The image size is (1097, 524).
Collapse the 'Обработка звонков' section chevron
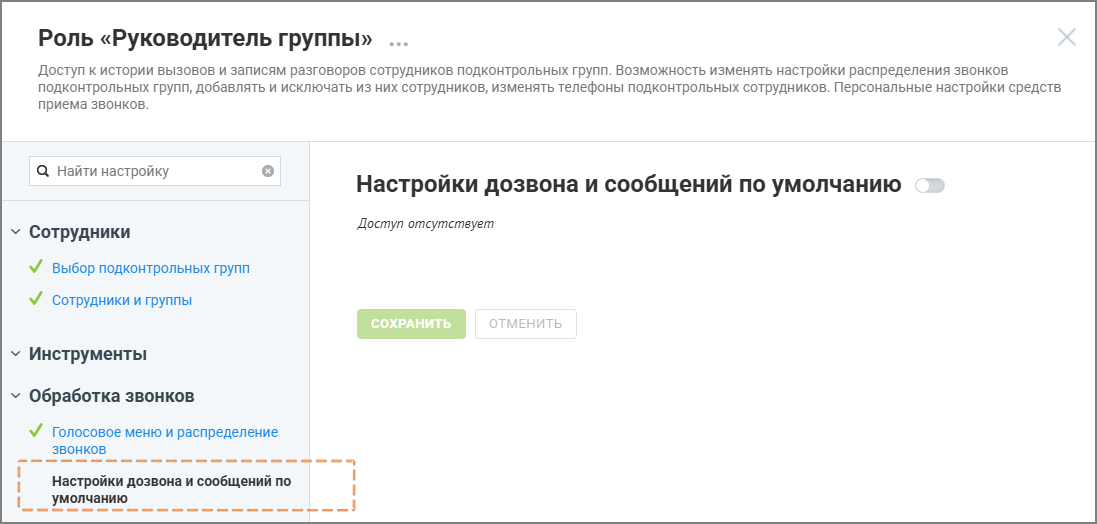(x=15, y=396)
